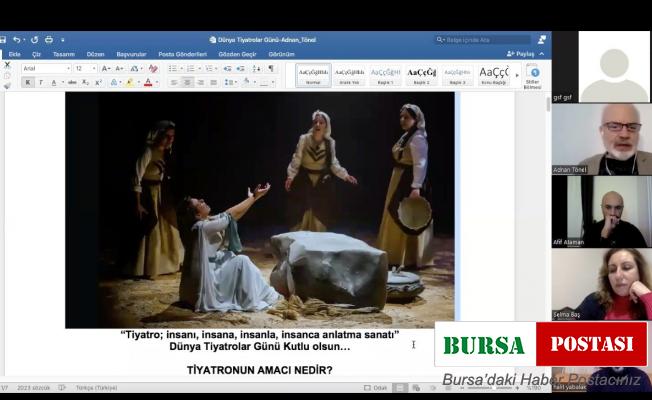Click the Paylaş share button
The height and width of the screenshot is (400, 652).
pyautogui.click(x=521, y=54)
